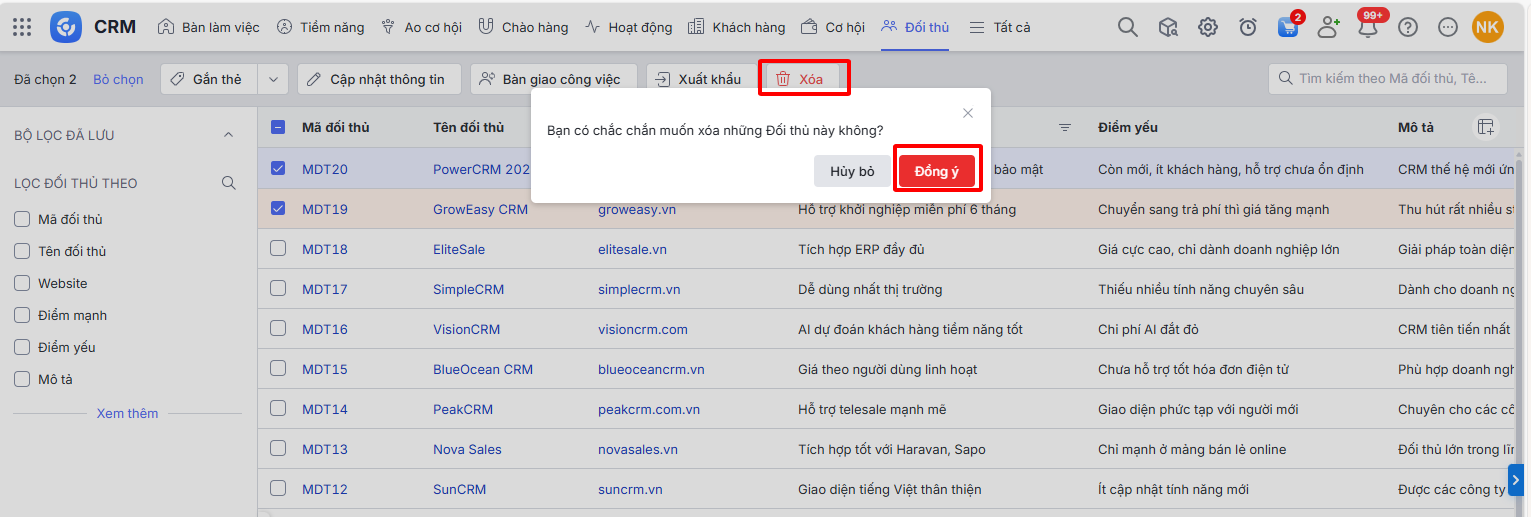Open the notifications bell icon
The width and height of the screenshot is (1531, 517).
tap(1367, 28)
